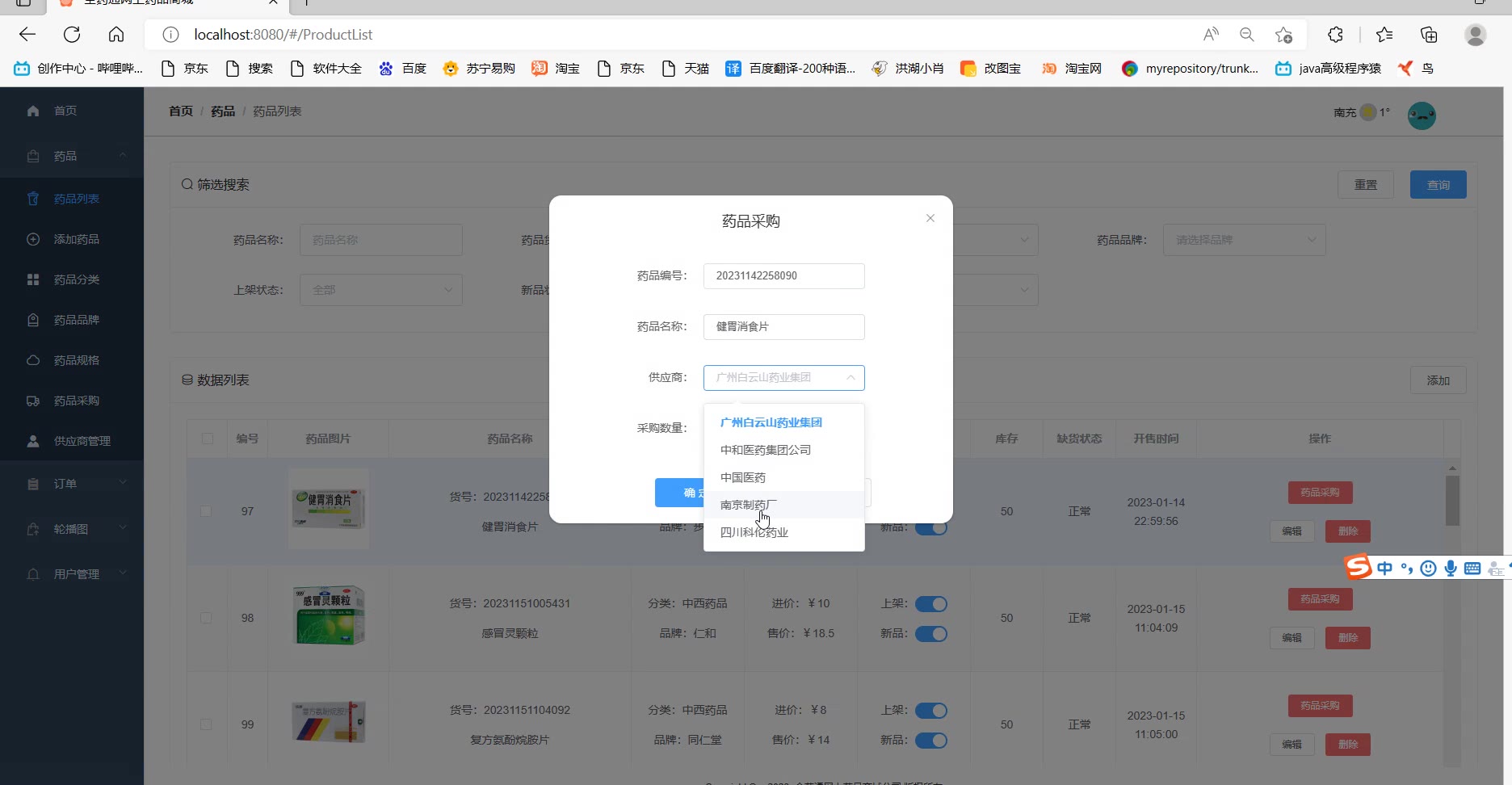Open the Sogou soft keyboard icon
The width and height of the screenshot is (1512, 785).
click(1472, 569)
